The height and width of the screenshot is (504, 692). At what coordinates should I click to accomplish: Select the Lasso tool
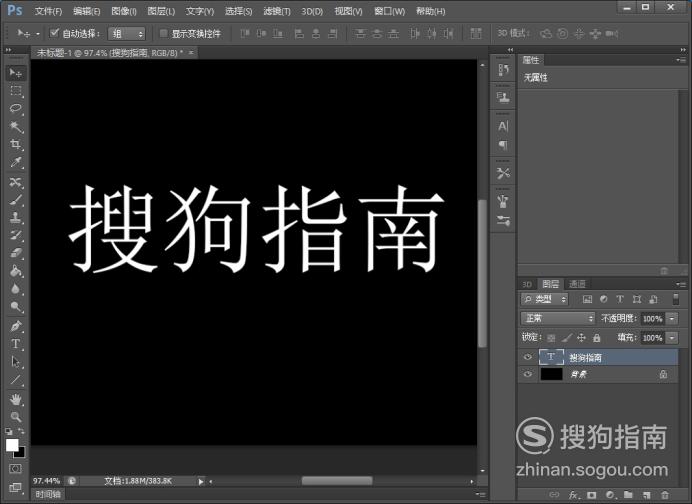[16, 109]
